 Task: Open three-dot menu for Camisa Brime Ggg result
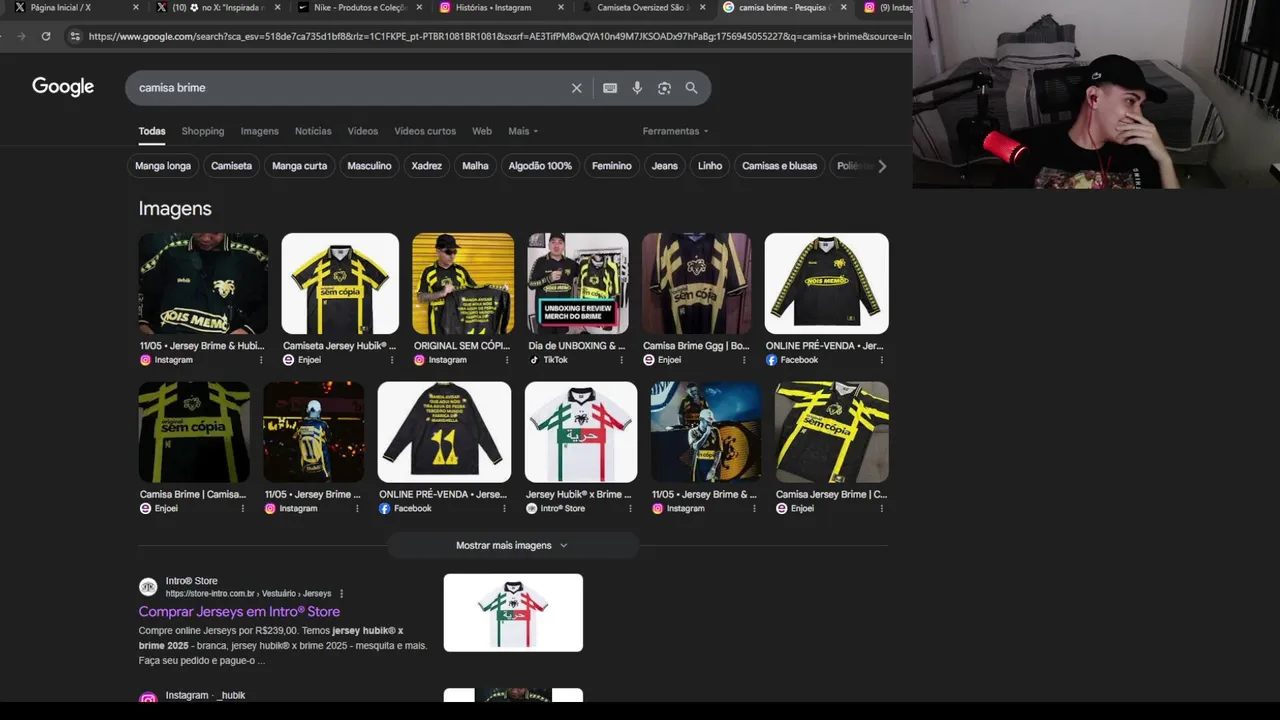743,360
